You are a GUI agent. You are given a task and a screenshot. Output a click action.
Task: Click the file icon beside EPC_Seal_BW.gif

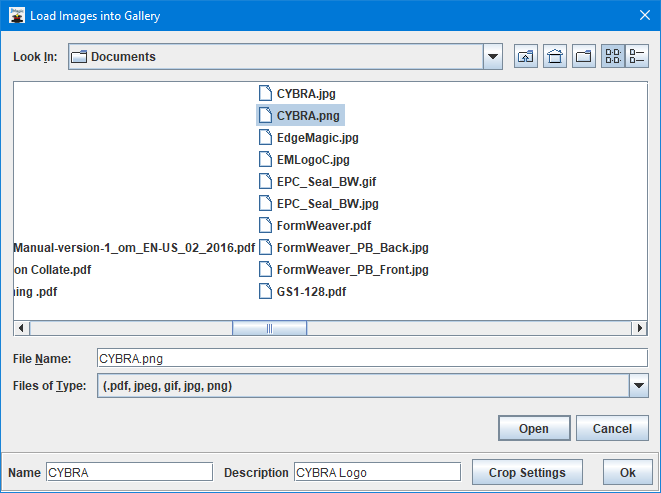[x=265, y=182]
